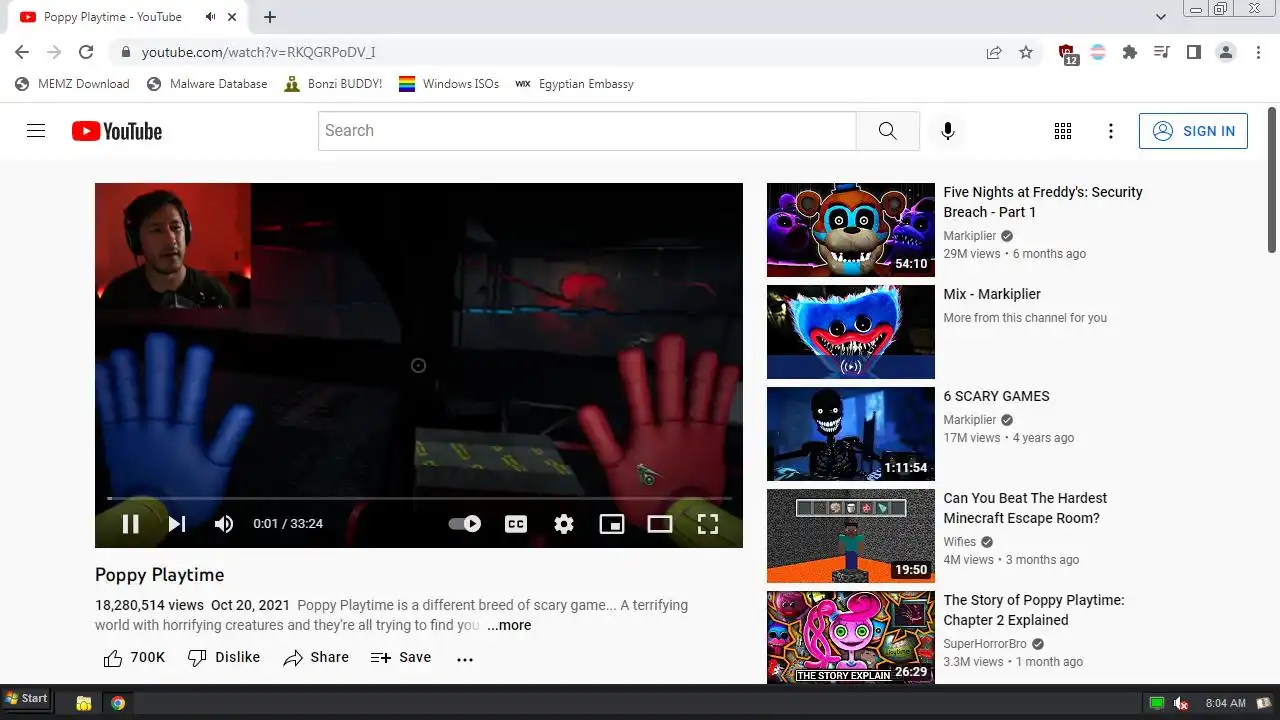The width and height of the screenshot is (1280, 720).
Task: Focus the YouTube search box
Action: pos(587,131)
